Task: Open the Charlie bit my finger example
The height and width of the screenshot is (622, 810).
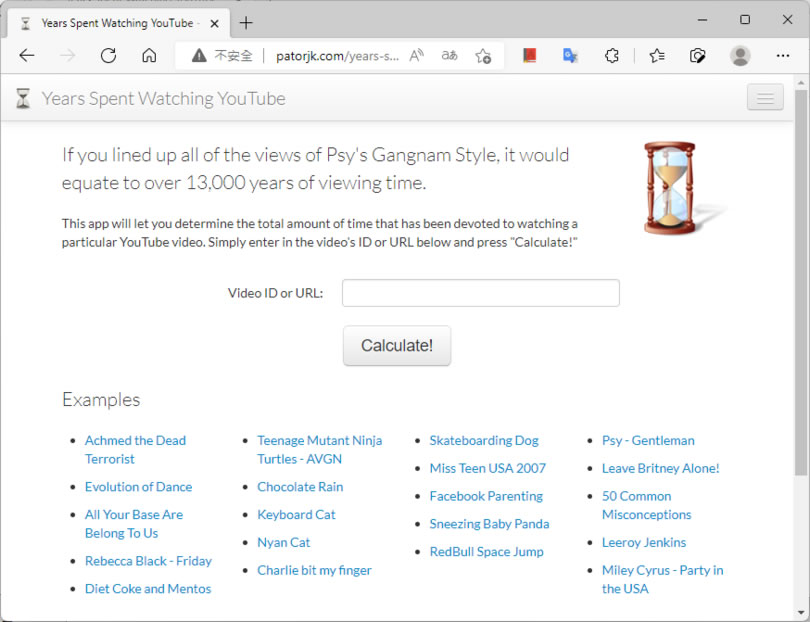Action: click(315, 570)
